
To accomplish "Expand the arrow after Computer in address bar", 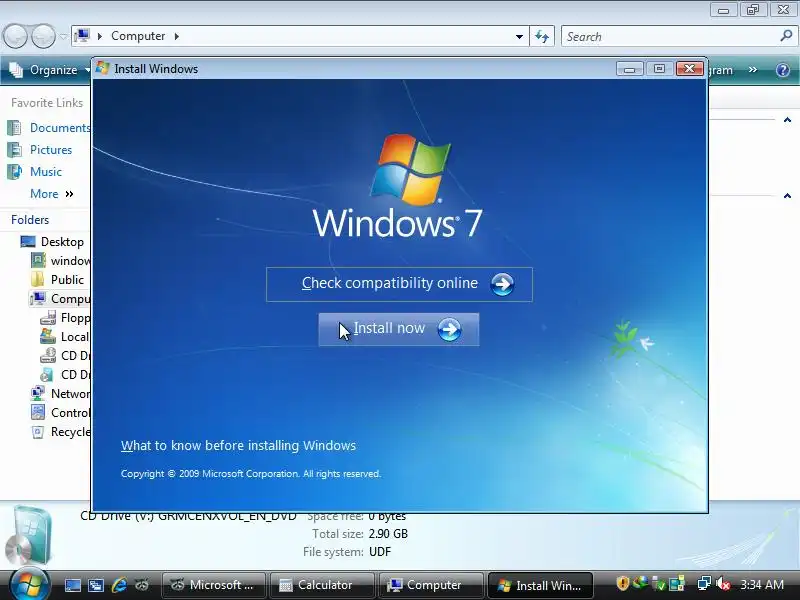I will [x=177, y=36].
